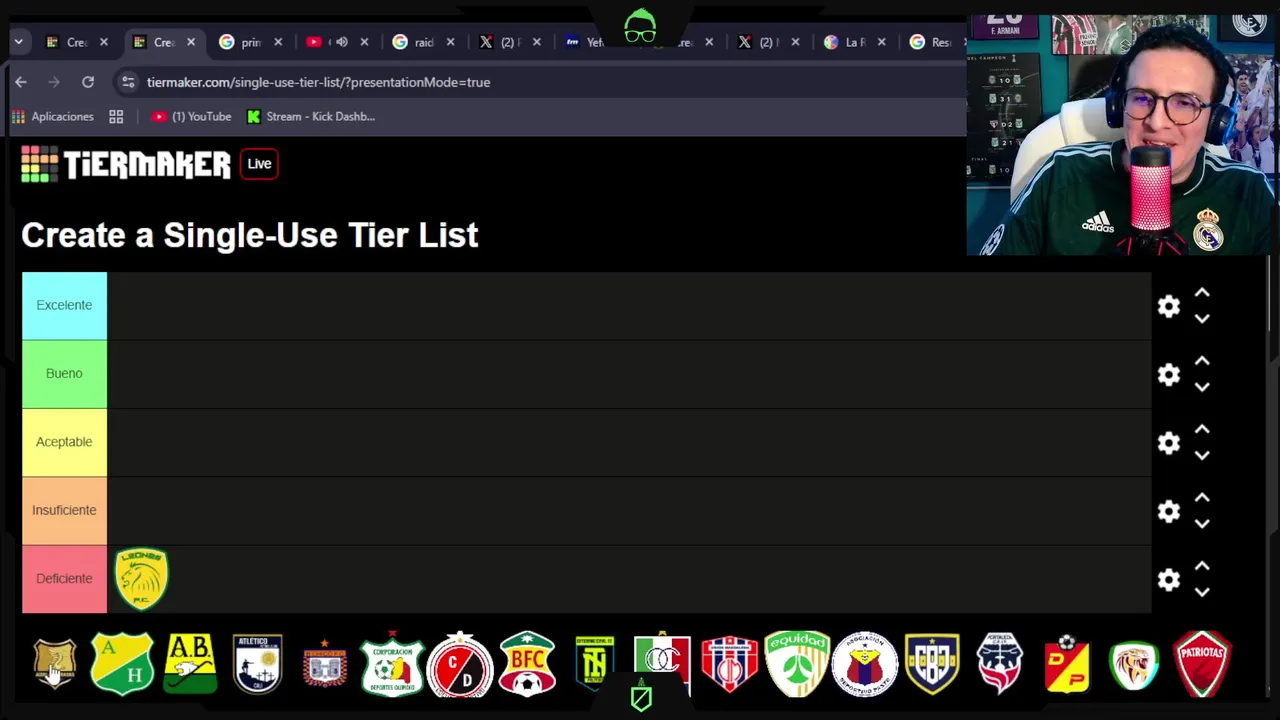Image resolution: width=1280 pixels, height=720 pixels.
Task: Select the Internacional FN black-yellow crest
Action: [594, 663]
